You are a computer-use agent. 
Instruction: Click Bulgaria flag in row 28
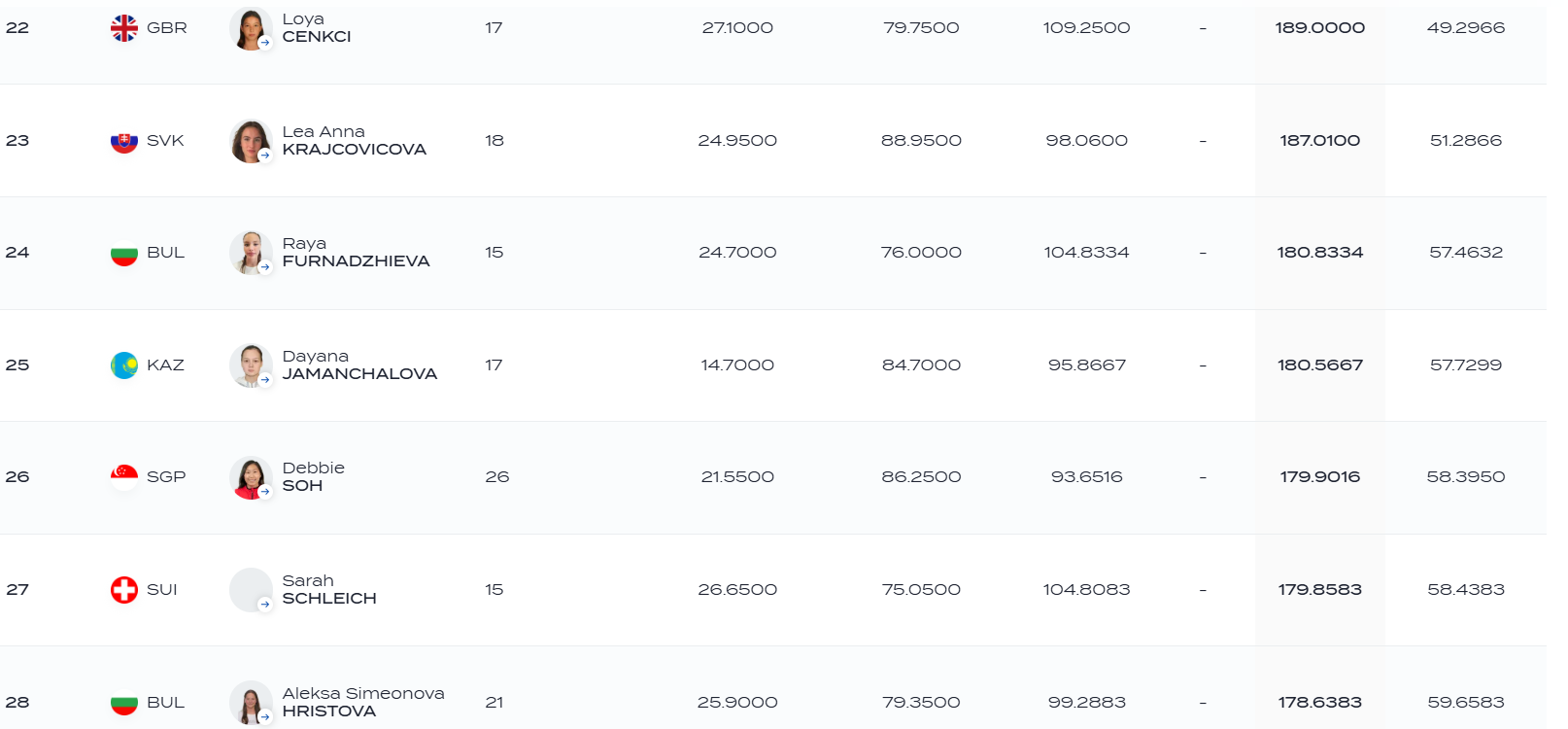point(124,703)
